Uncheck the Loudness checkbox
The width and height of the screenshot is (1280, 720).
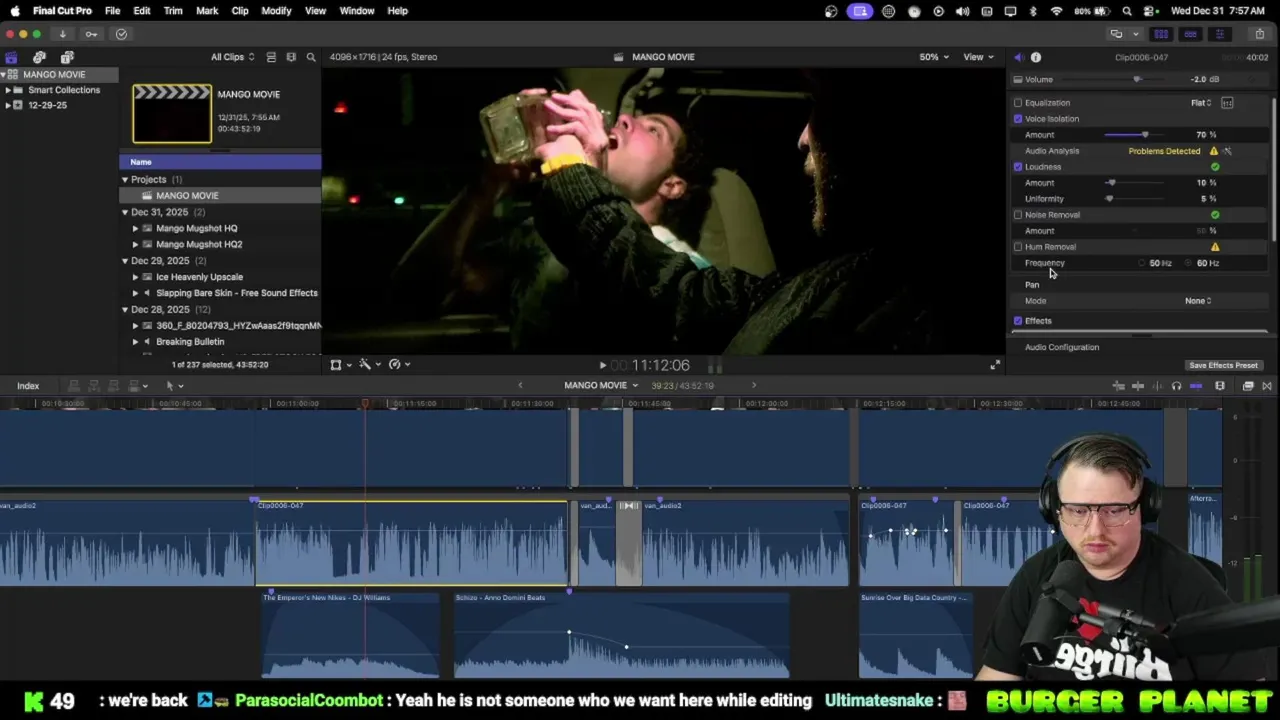click(1018, 167)
